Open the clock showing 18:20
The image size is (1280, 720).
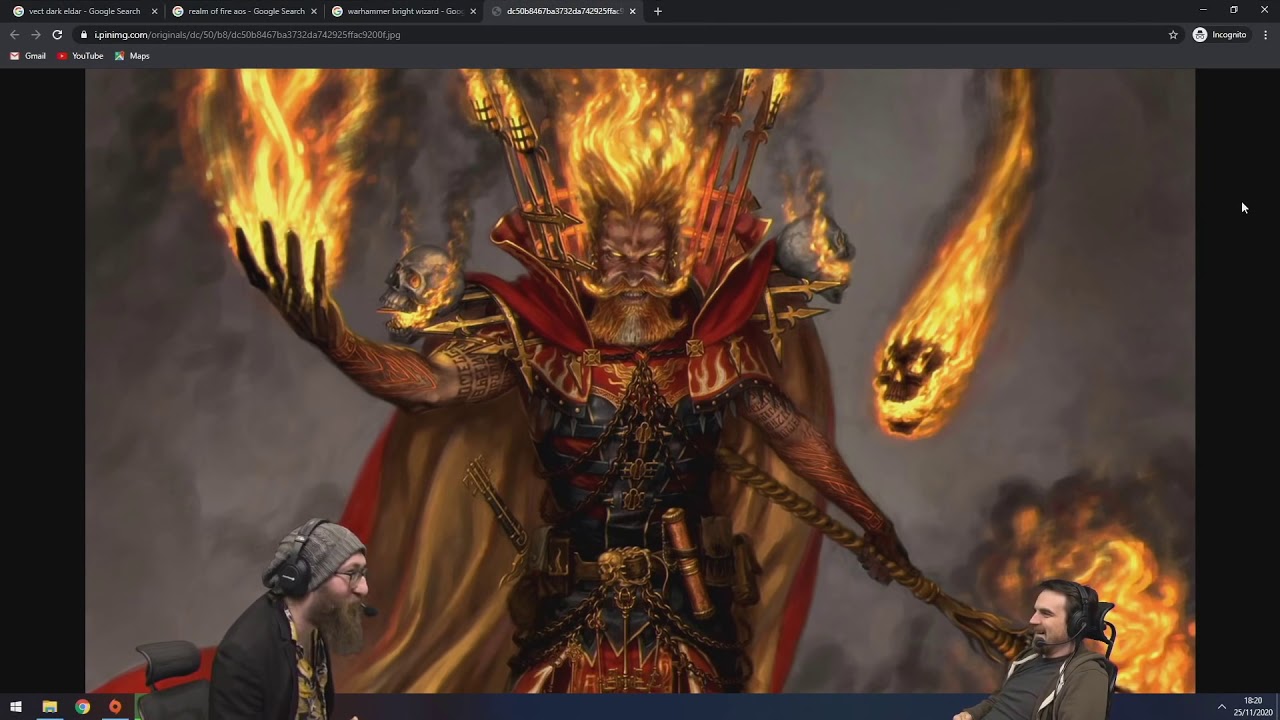(1253, 707)
